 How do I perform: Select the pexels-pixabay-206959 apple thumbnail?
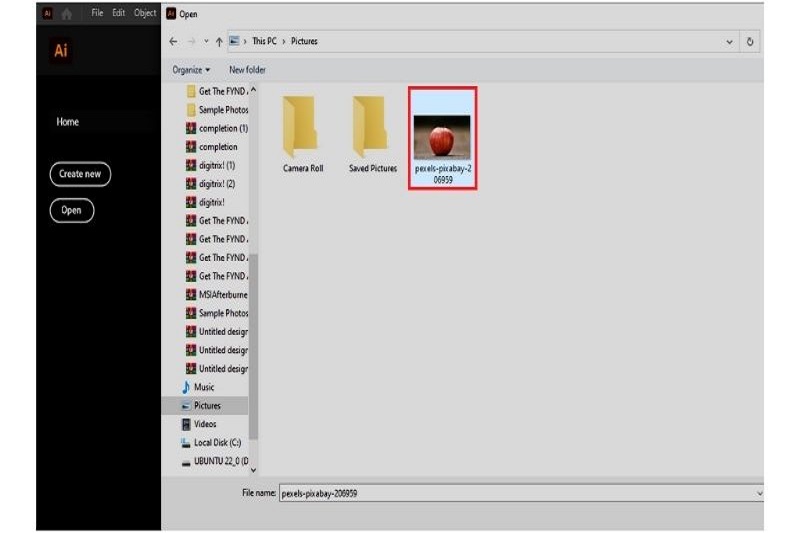click(442, 138)
